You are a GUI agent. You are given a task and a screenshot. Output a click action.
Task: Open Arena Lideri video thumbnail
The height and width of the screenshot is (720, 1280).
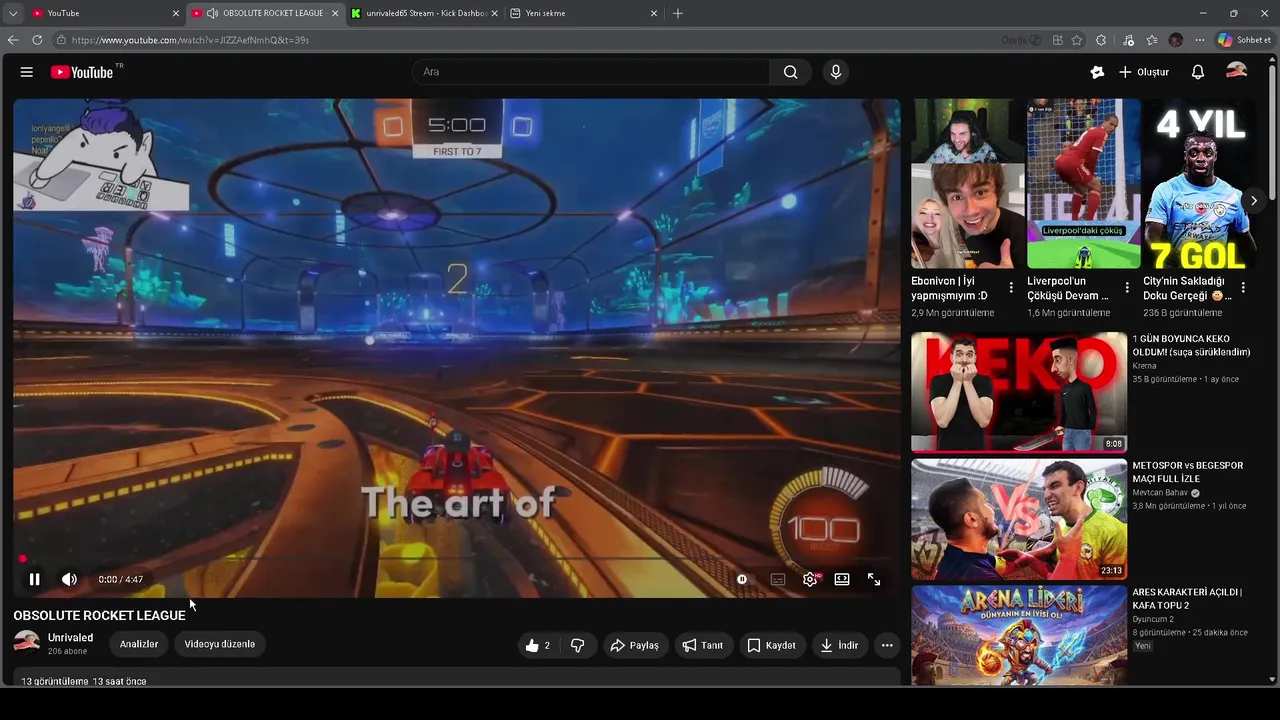coord(1019,635)
